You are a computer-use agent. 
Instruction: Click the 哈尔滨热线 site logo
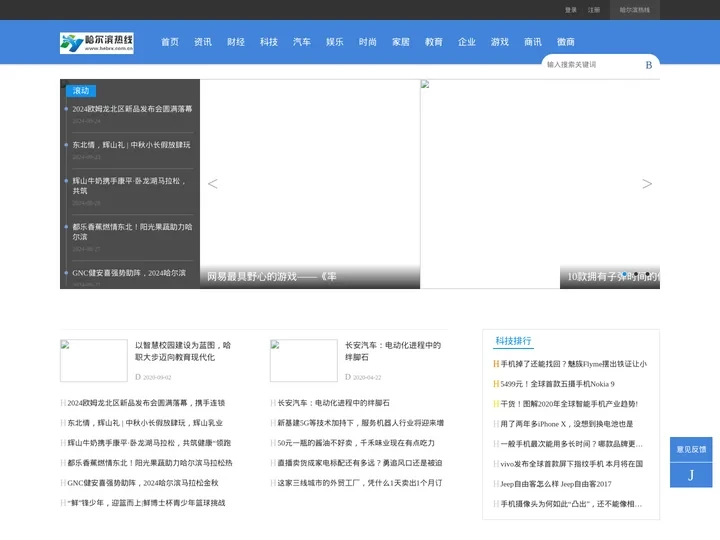(x=96, y=43)
